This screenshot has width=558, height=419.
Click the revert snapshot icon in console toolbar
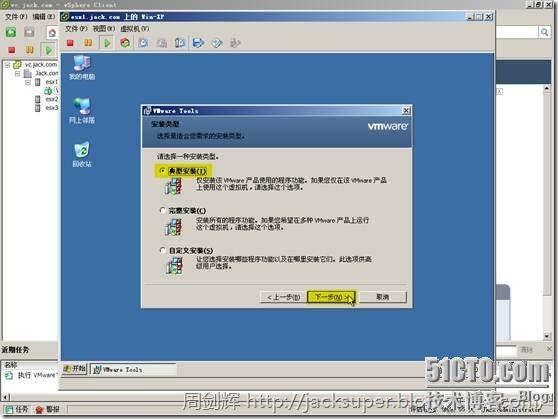tap(162, 43)
